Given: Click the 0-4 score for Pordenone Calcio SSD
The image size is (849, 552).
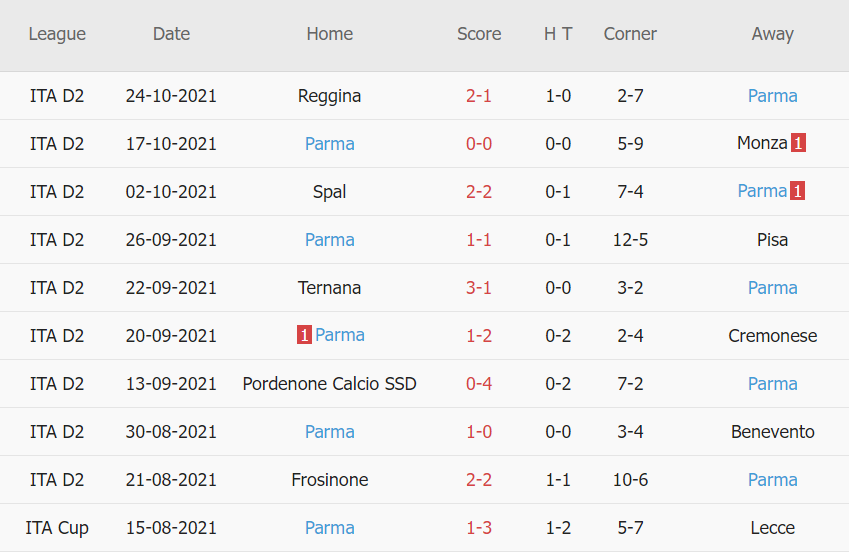Looking at the screenshot, I should [479, 384].
